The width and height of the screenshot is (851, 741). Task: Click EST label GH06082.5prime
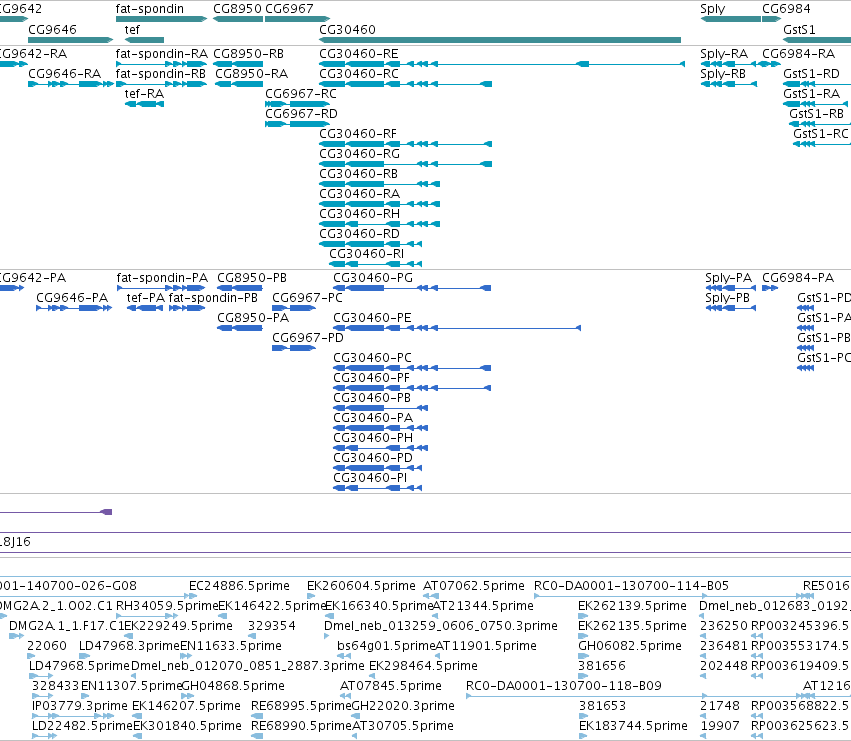(630, 646)
